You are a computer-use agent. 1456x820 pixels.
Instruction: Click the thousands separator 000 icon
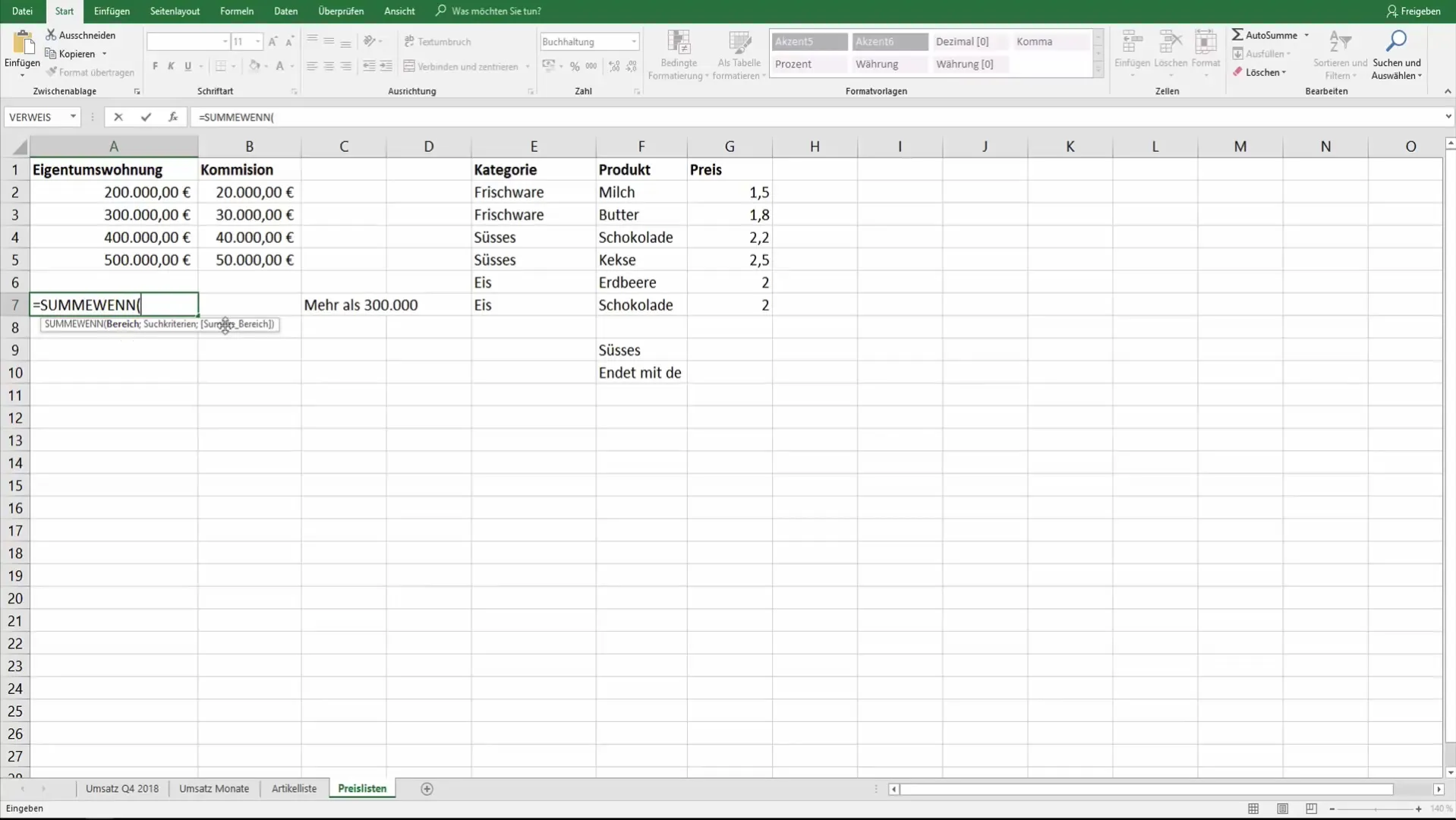tap(591, 67)
